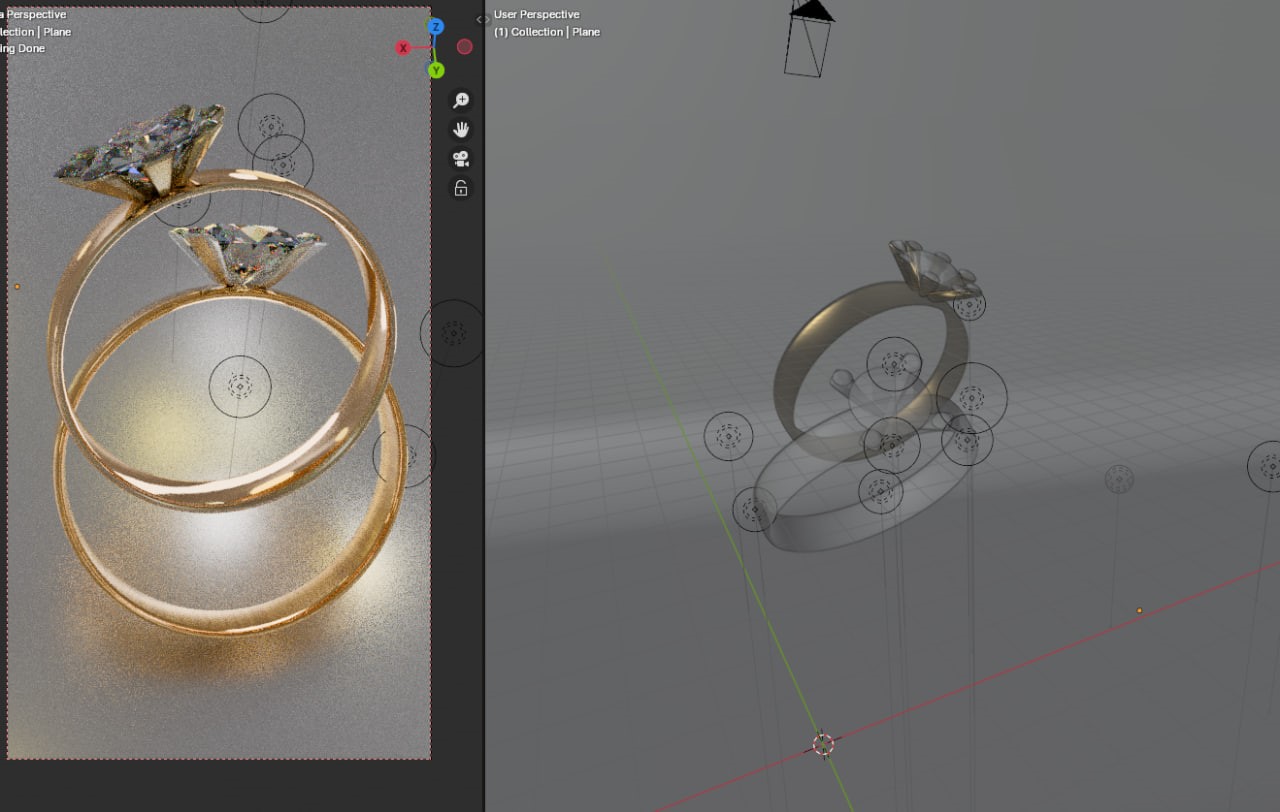Click the red X axis gizmo ball
The width and height of the screenshot is (1280, 812).
404,48
